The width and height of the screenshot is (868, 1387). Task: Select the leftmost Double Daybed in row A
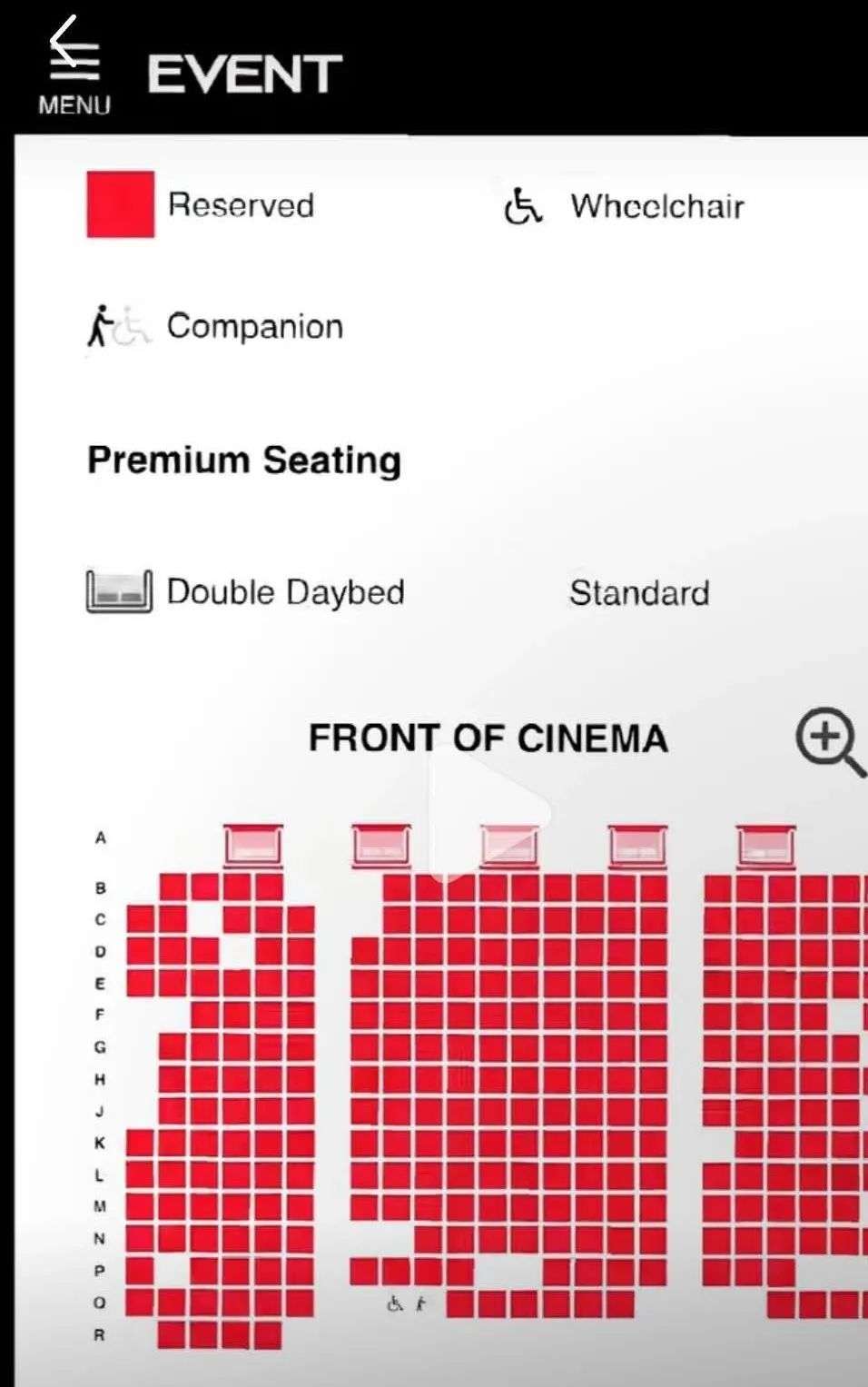[x=253, y=846]
